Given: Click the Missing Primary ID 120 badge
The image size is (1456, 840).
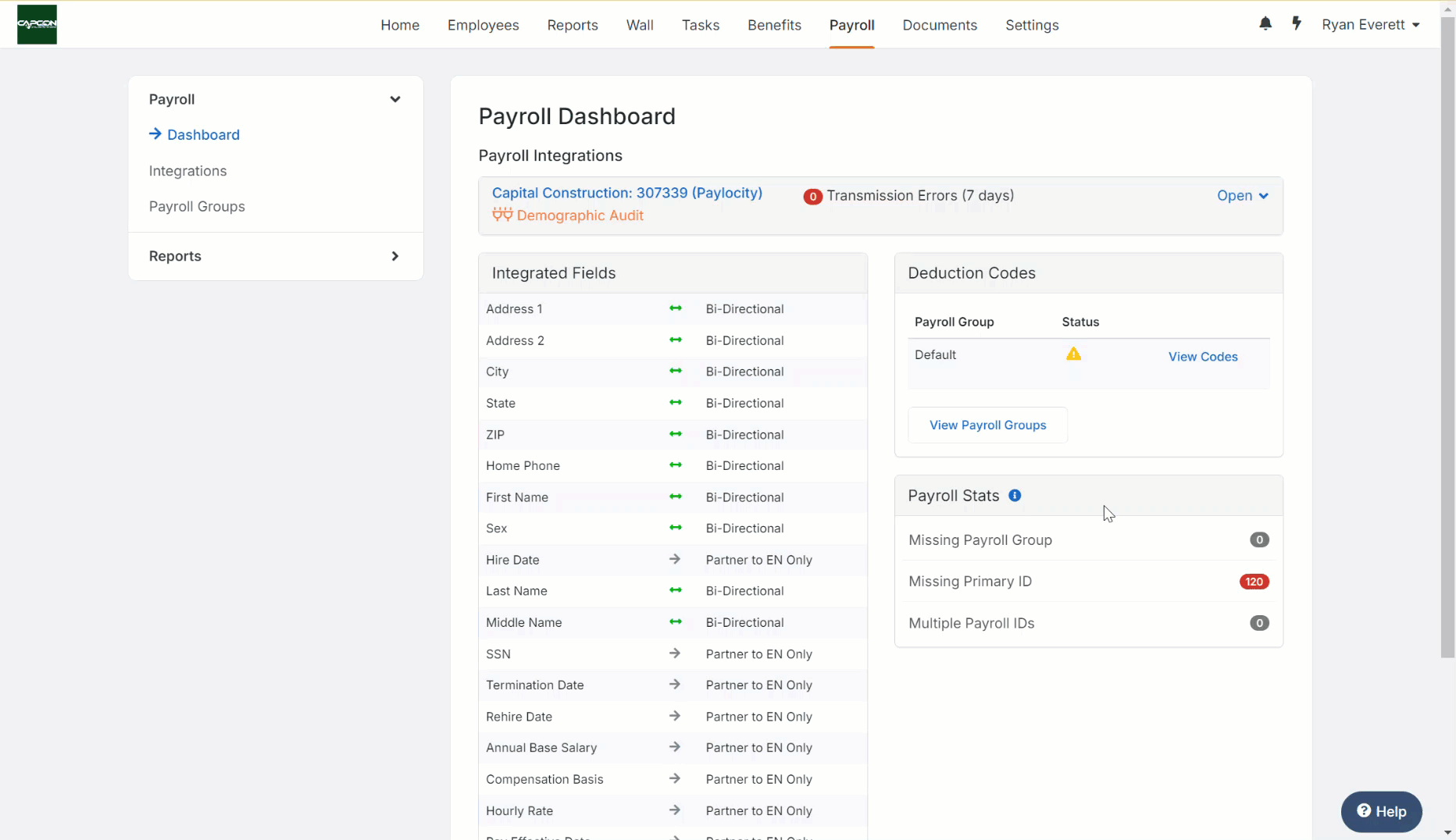Looking at the screenshot, I should [1254, 582].
